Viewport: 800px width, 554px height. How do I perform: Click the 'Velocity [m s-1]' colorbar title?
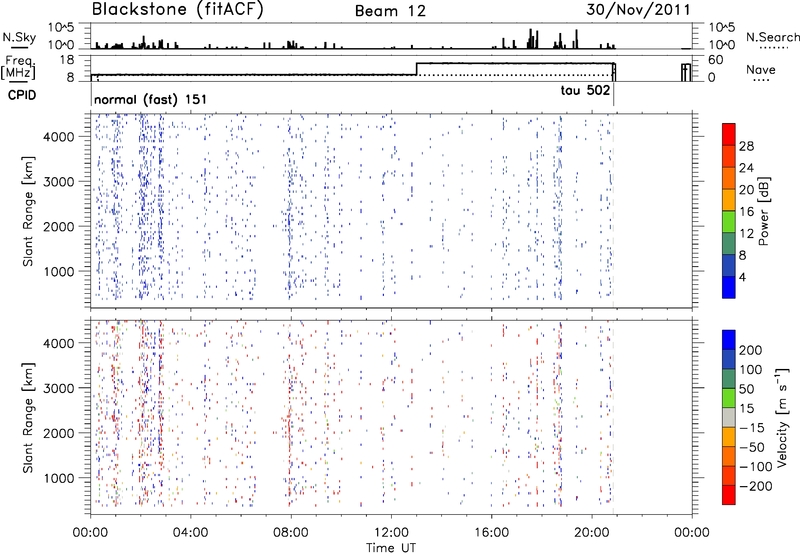tap(782, 417)
